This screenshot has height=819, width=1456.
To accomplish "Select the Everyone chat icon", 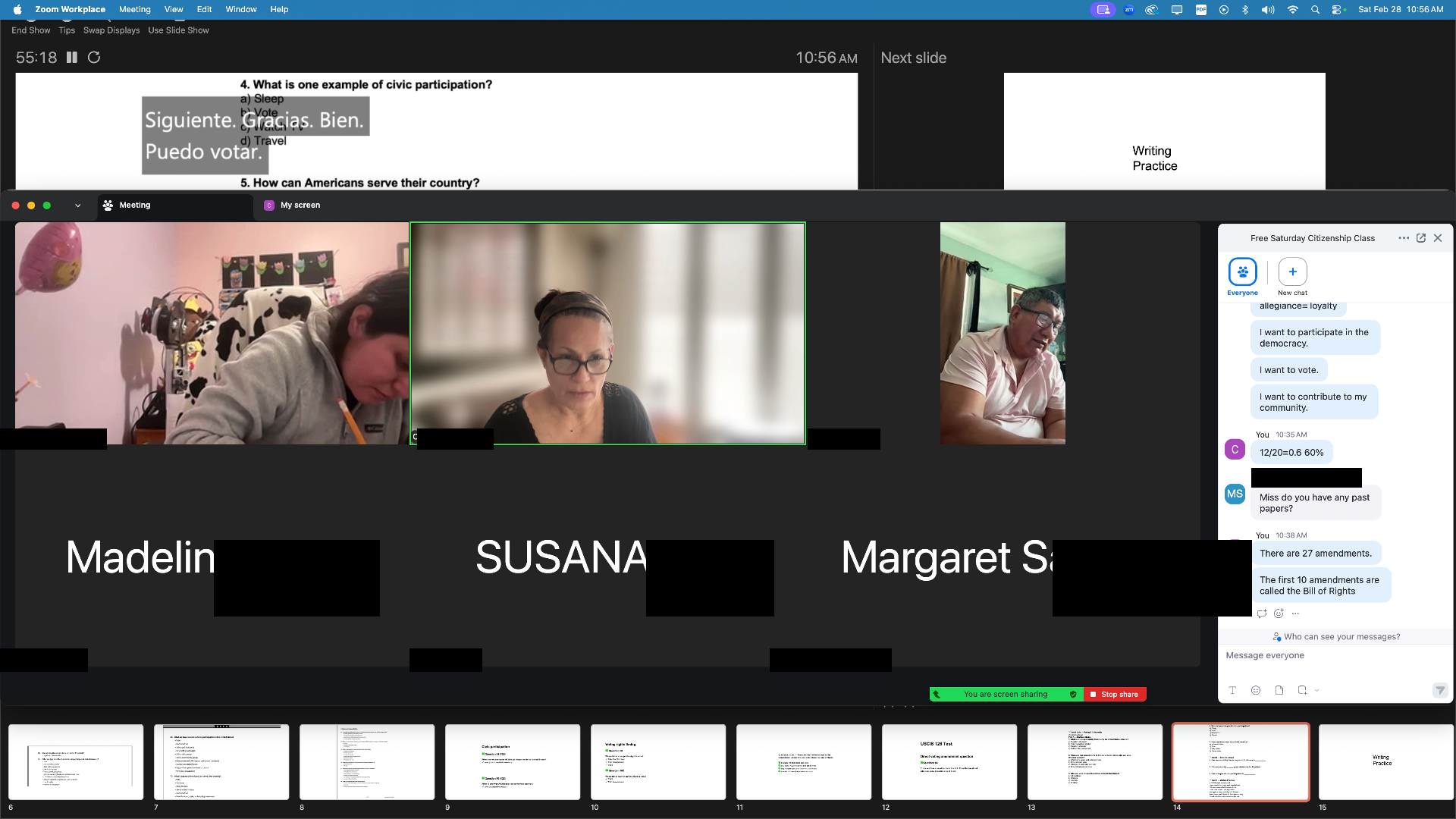I will point(1242,277).
